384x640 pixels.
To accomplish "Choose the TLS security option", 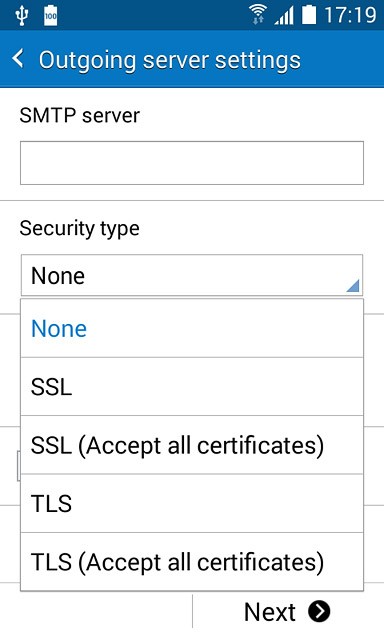I will tap(192, 504).
